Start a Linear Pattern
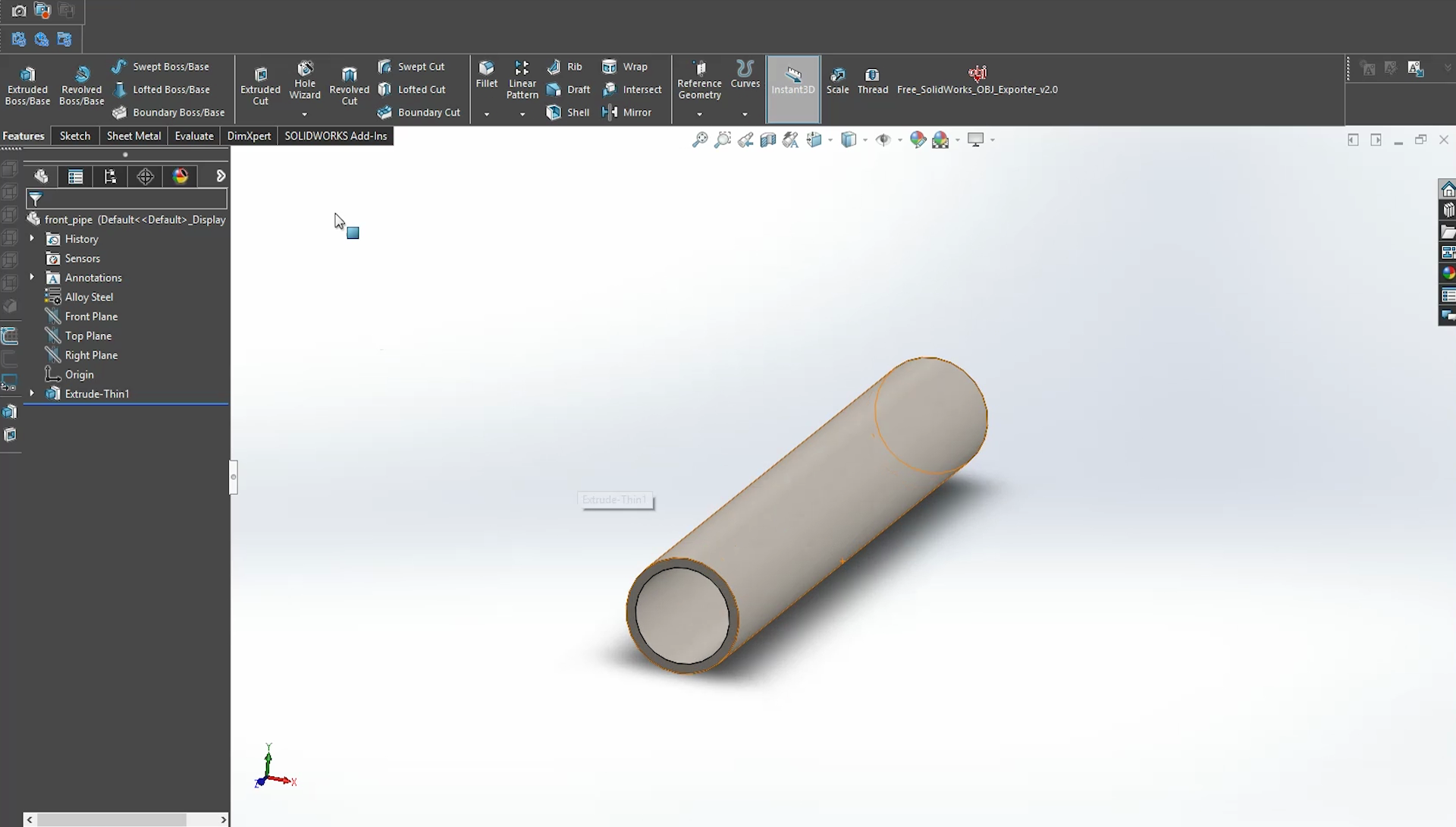 522,80
